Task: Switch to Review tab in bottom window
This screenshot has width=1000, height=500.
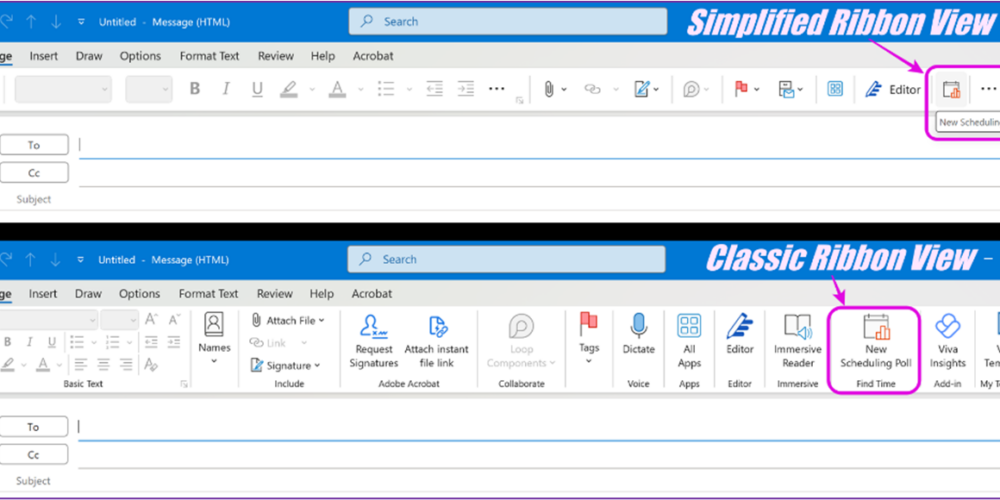Action: click(x=274, y=294)
